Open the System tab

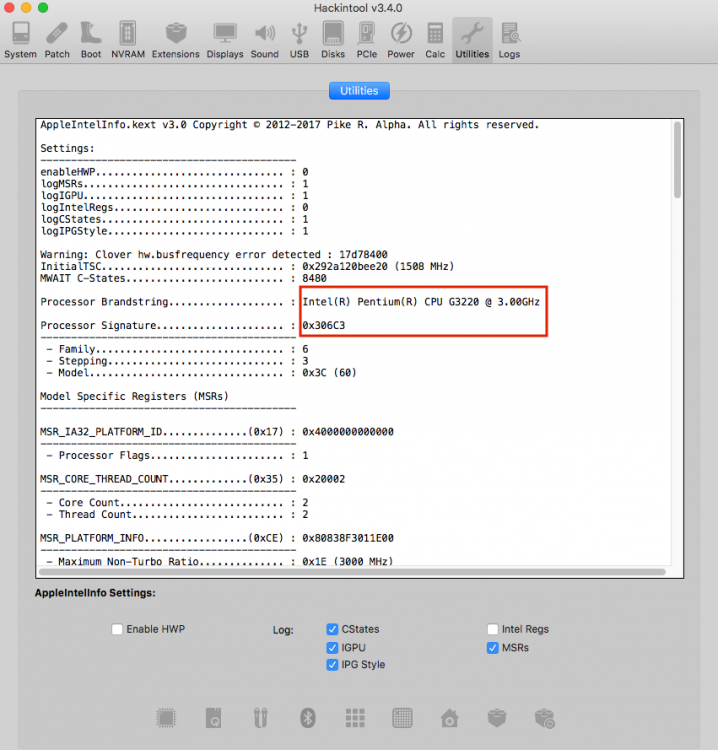click(x=21, y=40)
